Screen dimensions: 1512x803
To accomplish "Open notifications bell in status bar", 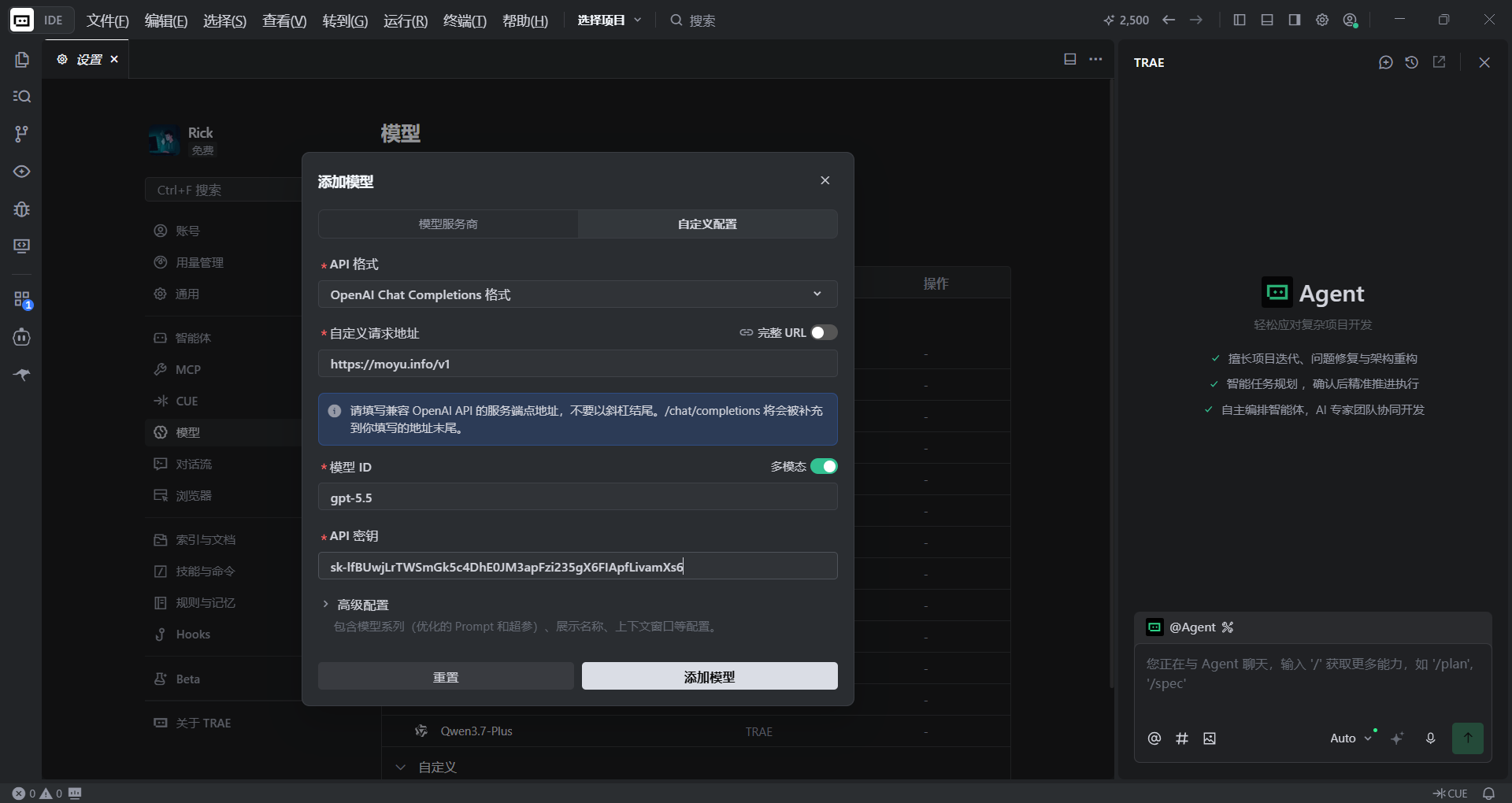I will [x=1489, y=794].
